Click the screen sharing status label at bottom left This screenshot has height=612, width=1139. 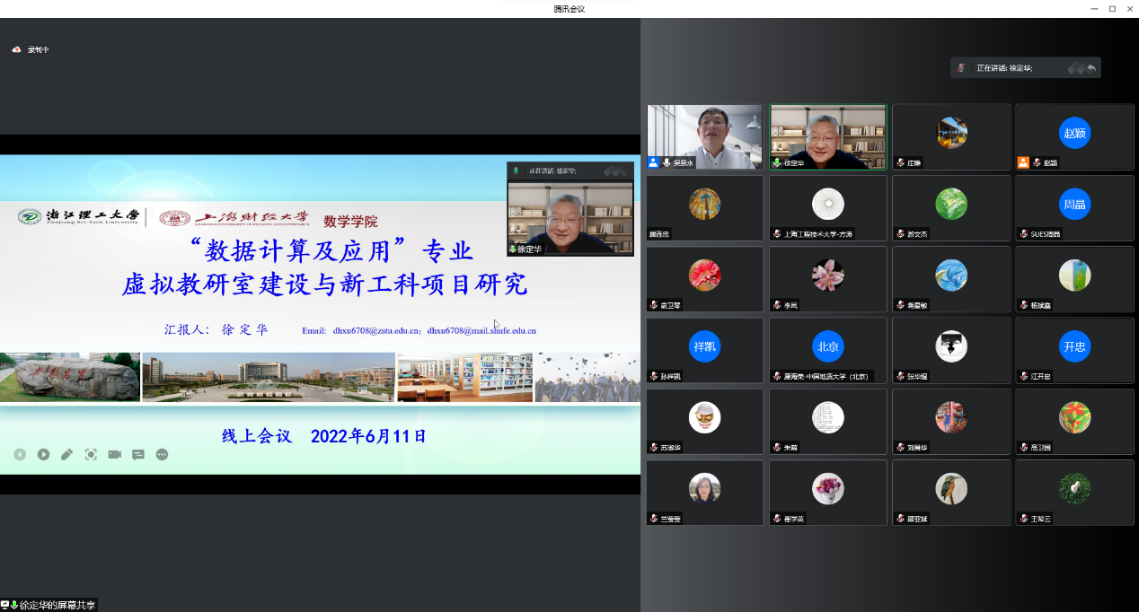(x=50, y=604)
